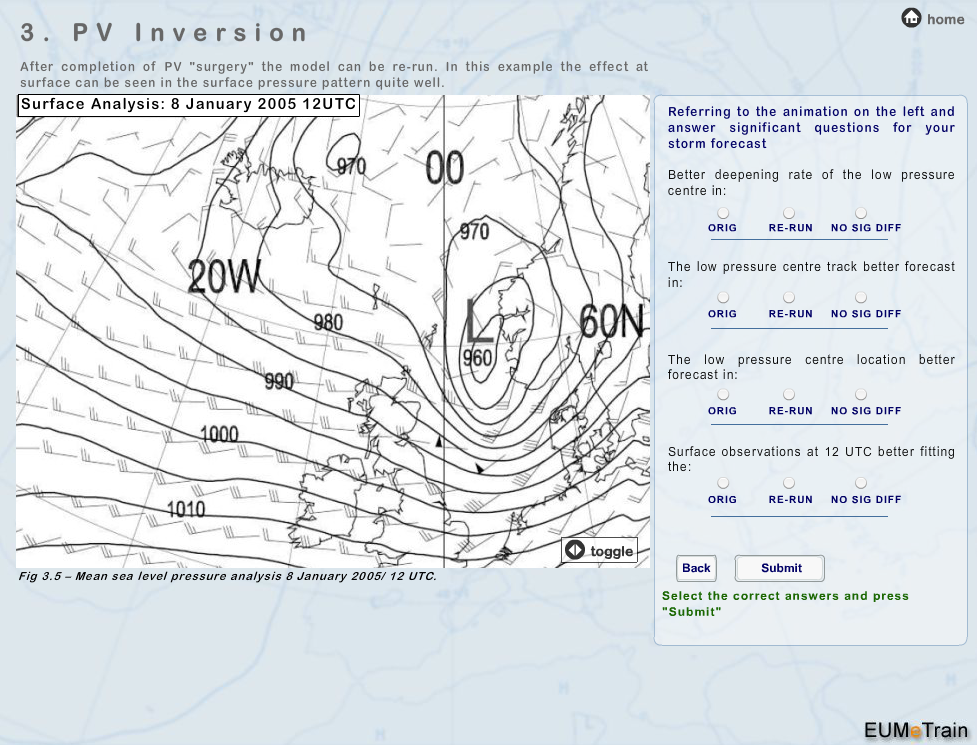Select NO SIG DIFF for centre track
This screenshot has width=977, height=745.
(x=861, y=298)
